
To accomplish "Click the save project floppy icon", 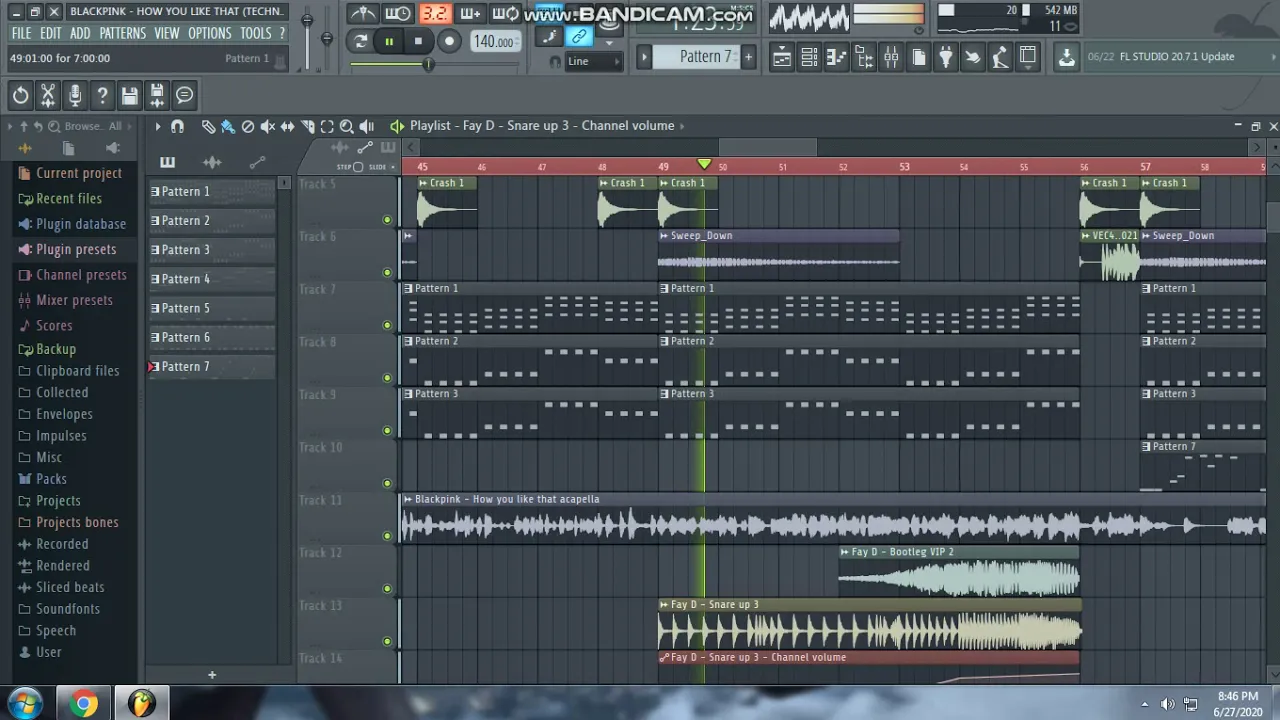I will (129, 95).
